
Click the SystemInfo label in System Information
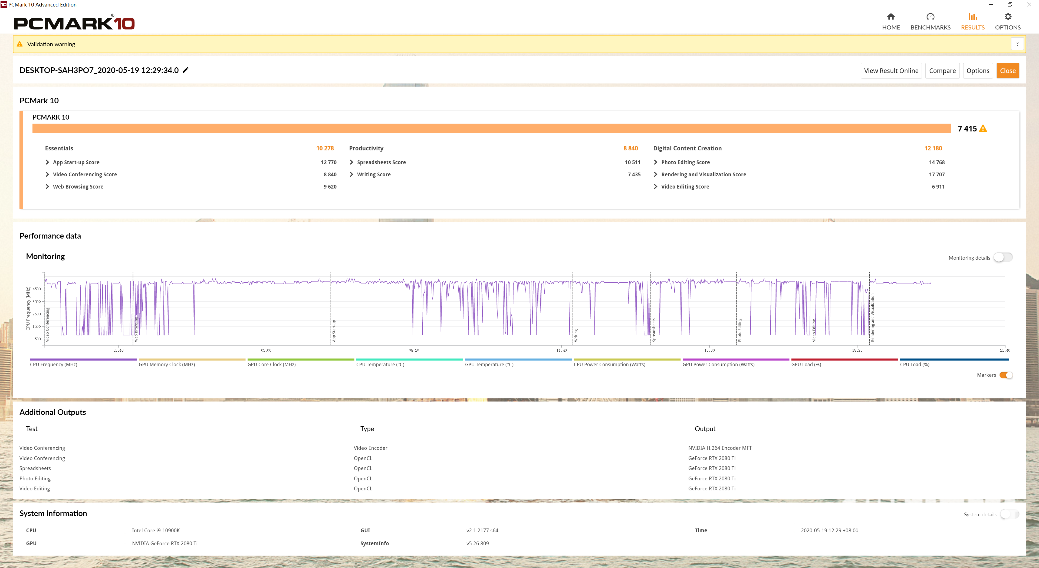tap(374, 543)
